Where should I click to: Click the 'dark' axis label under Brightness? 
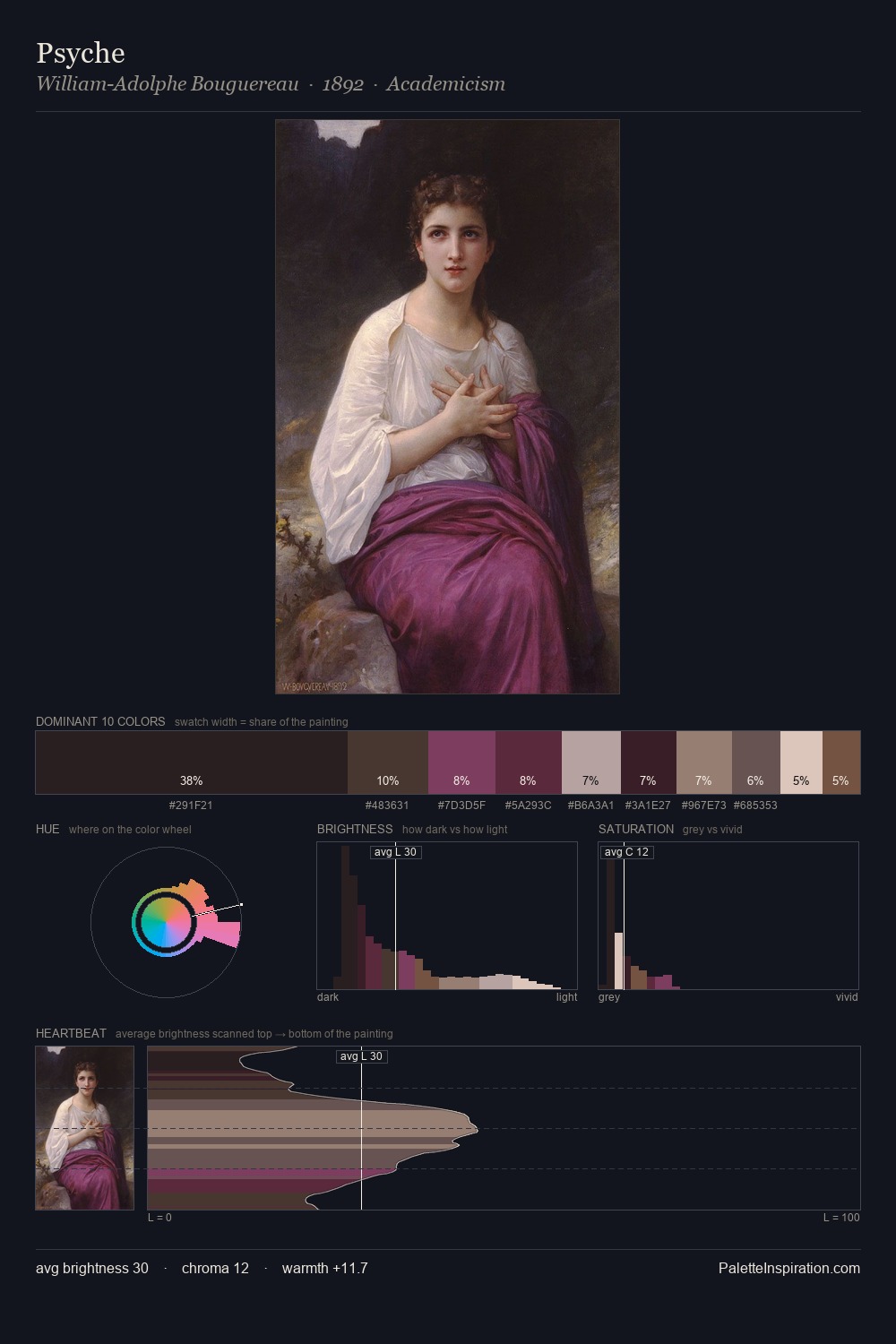click(328, 997)
